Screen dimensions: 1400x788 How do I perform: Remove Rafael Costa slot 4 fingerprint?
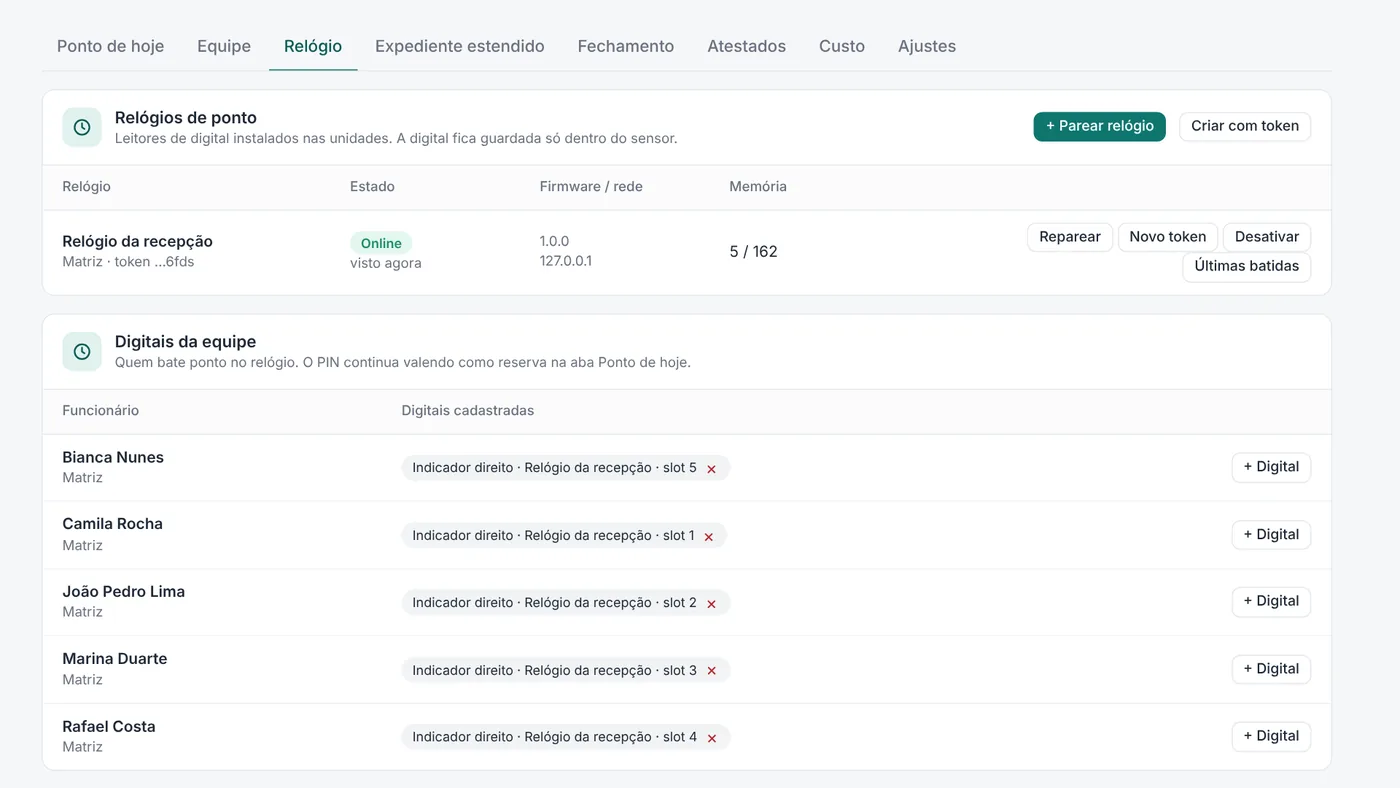click(x=712, y=738)
